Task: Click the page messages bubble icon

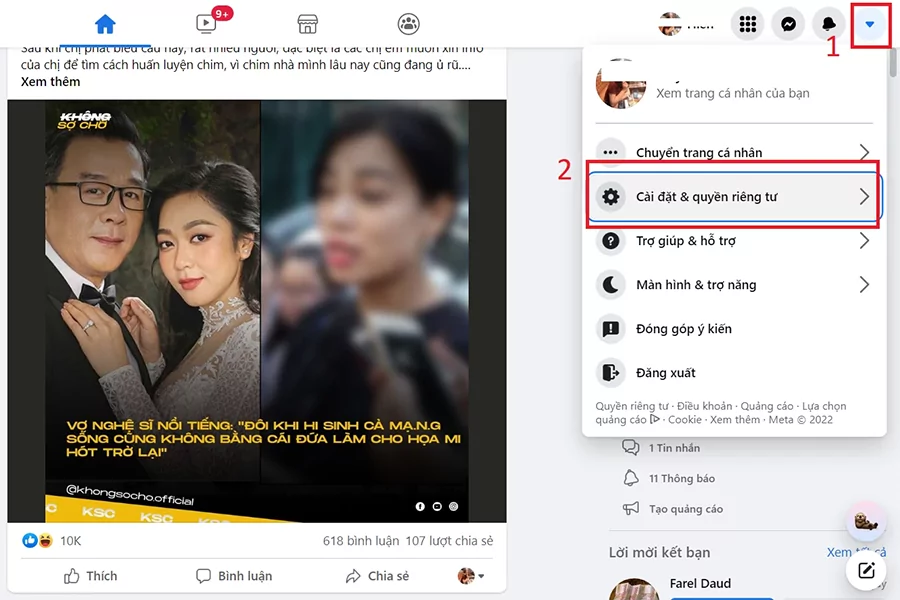Action: pyautogui.click(x=631, y=447)
